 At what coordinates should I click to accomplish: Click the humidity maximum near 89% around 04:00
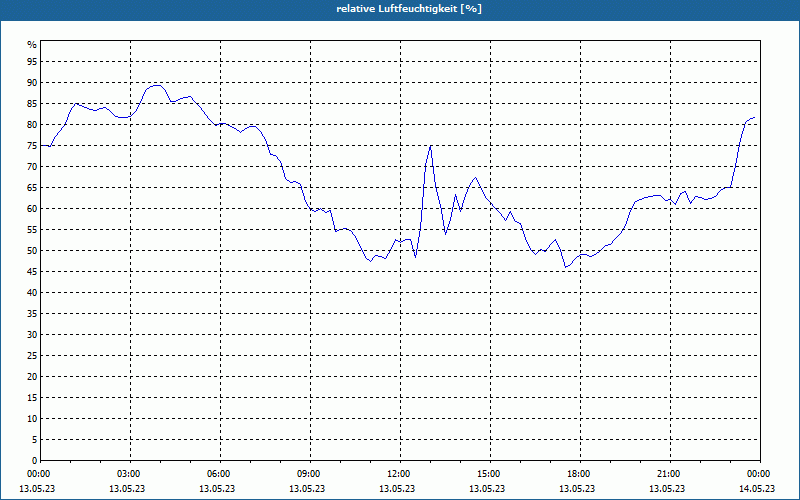[158, 85]
